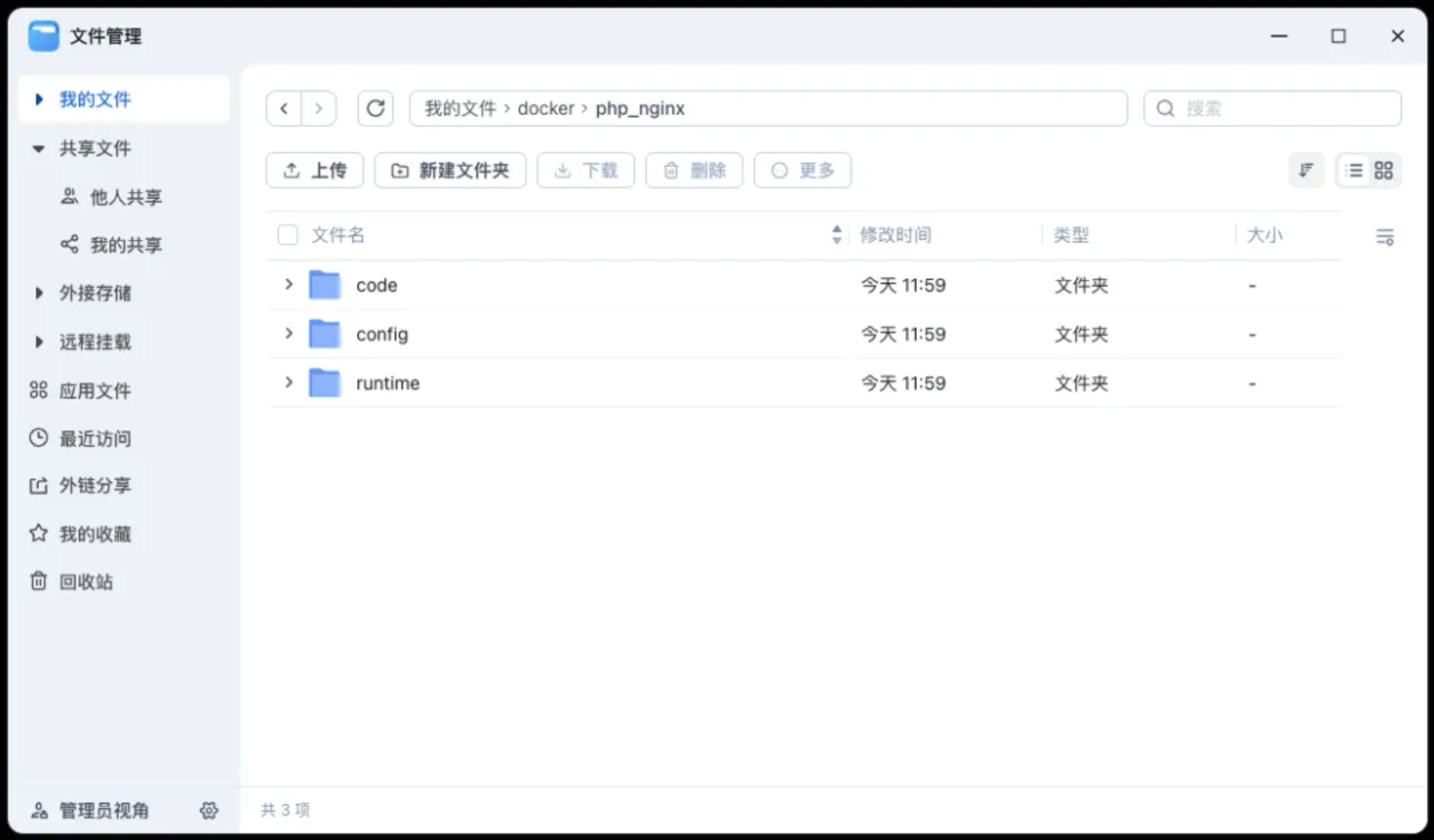Expand the runtime folder row chevron

pos(289,383)
